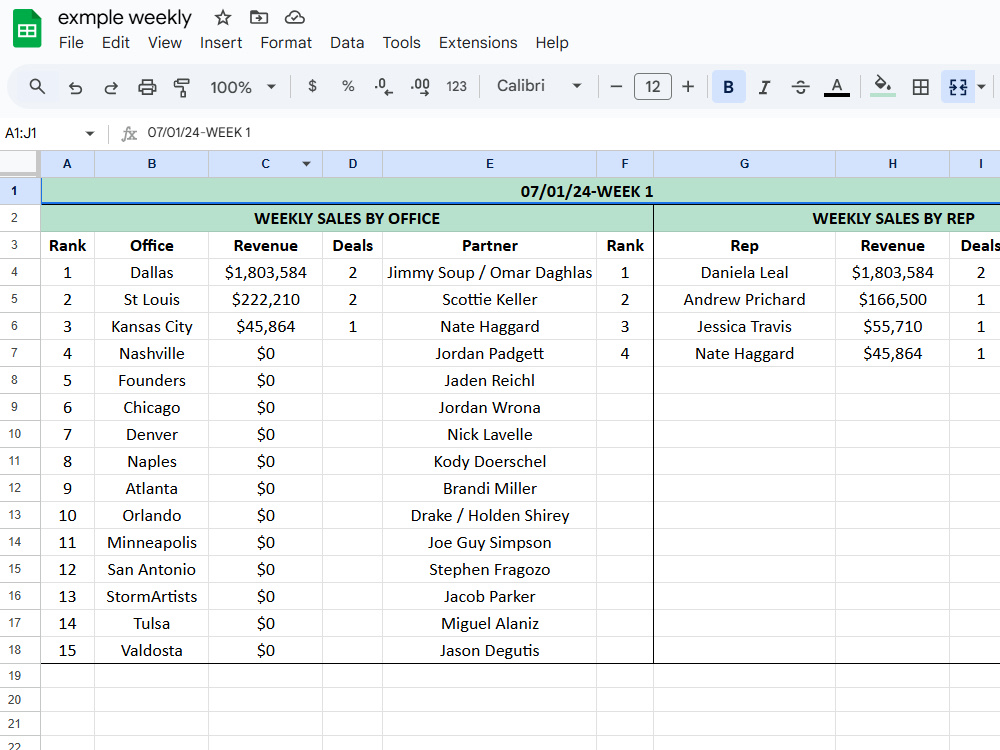Select WEEKLY SALES BY REP header cell

pos(827,218)
